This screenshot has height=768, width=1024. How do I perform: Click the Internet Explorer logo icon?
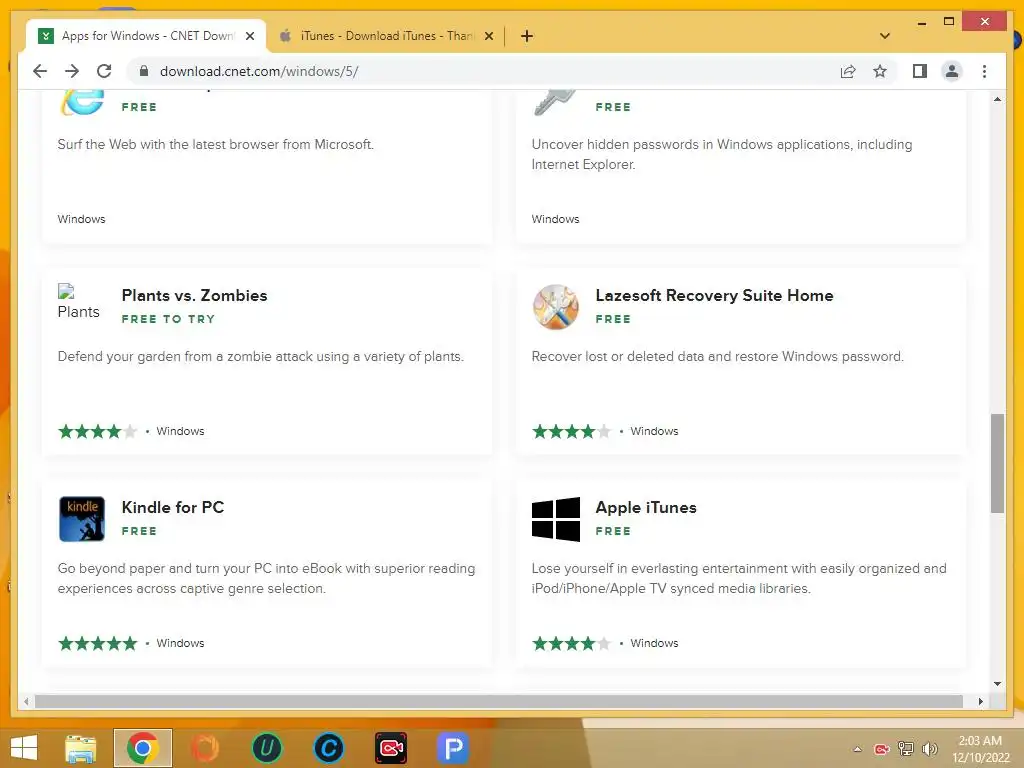(x=82, y=103)
